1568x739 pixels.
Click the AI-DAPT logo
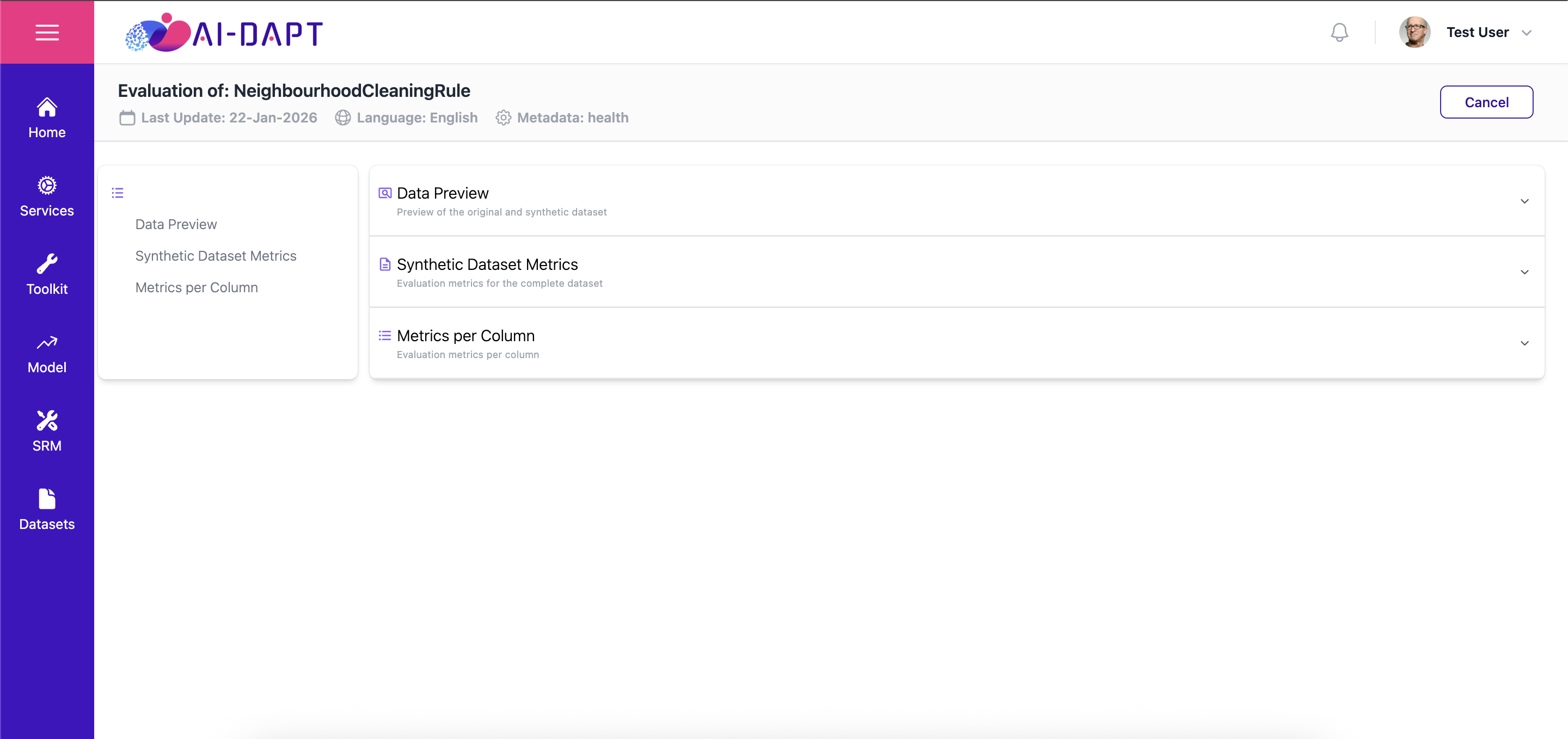(223, 32)
